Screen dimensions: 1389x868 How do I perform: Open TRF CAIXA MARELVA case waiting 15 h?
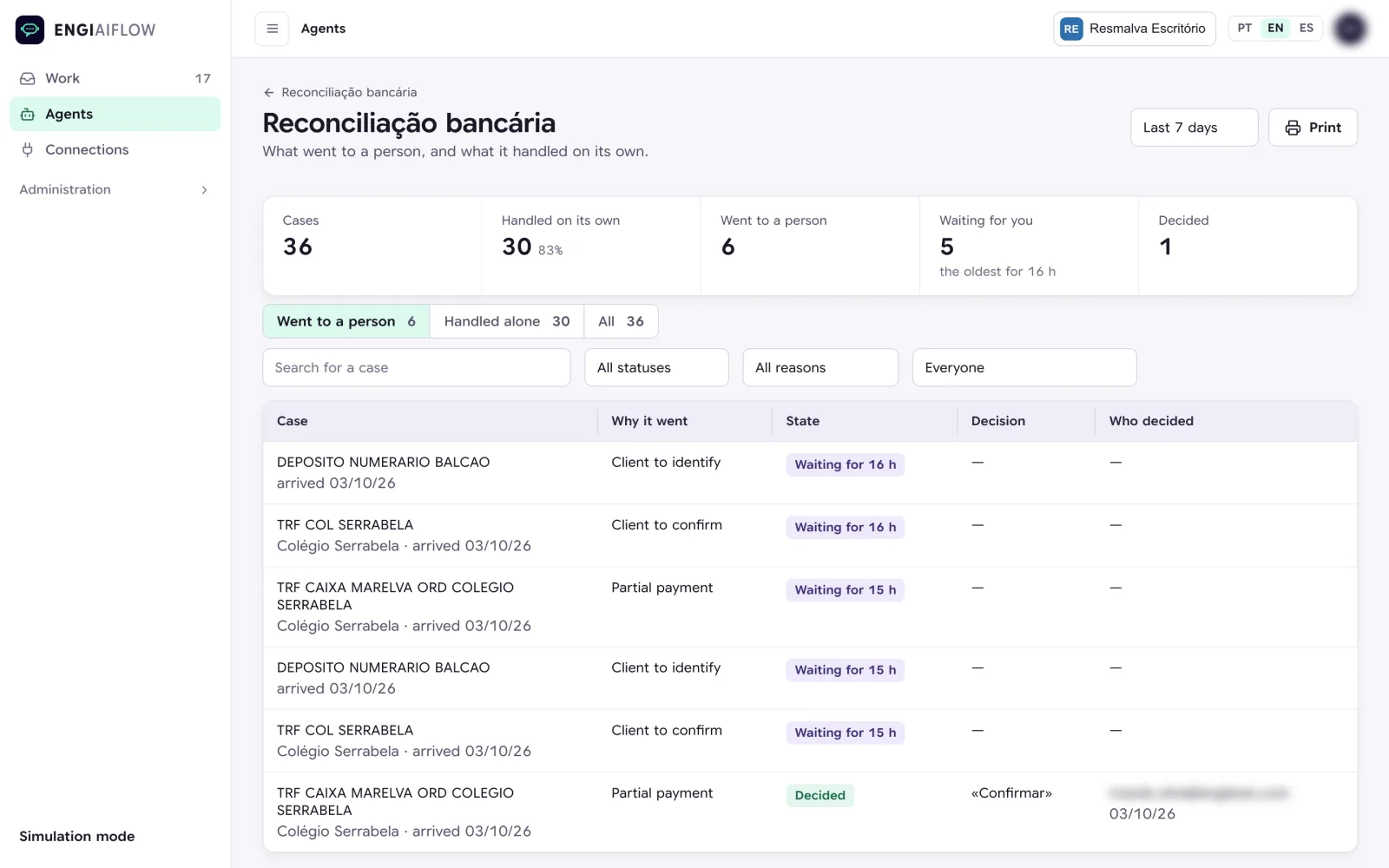(810, 607)
